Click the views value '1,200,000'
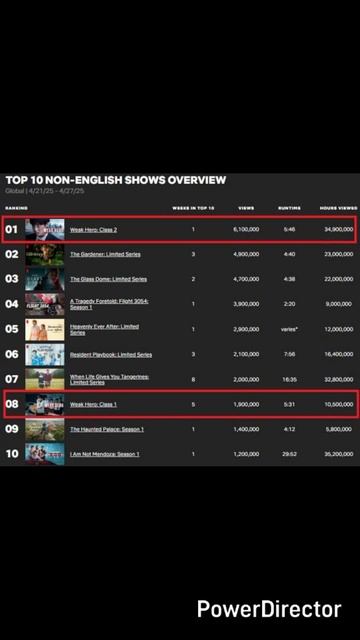The width and height of the screenshot is (360, 640). [246, 454]
